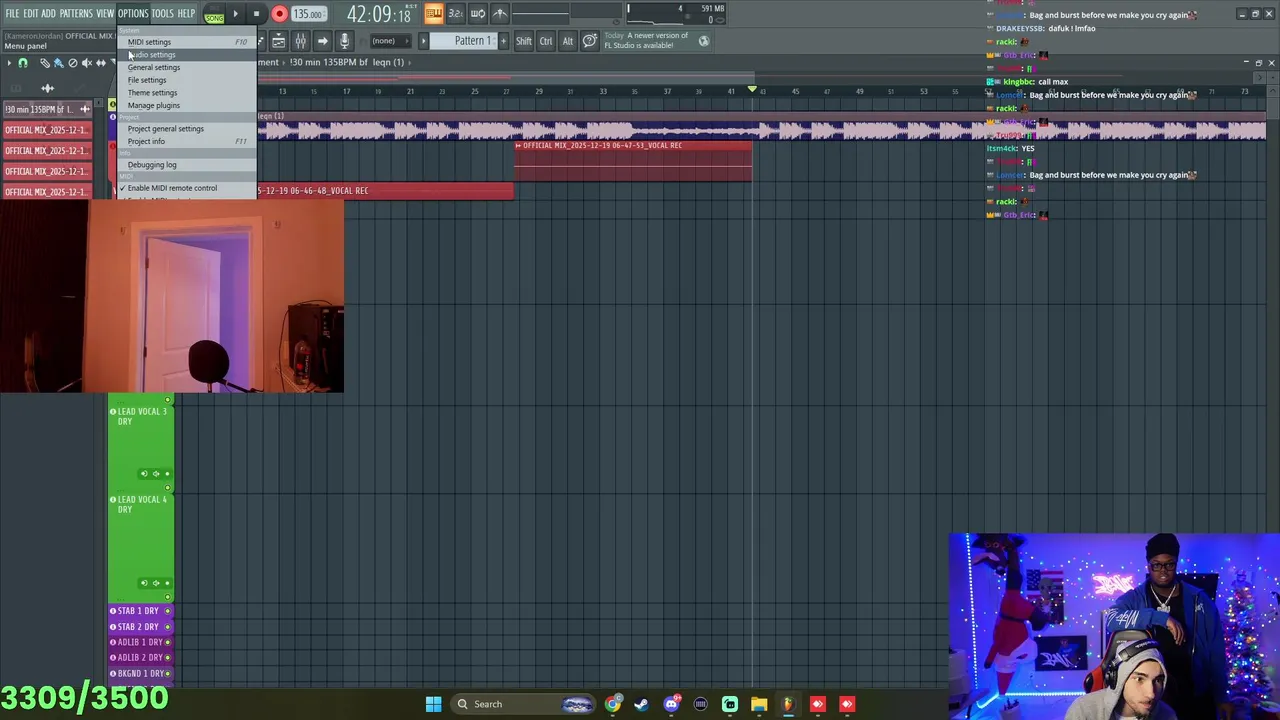Toggle the metronome icon

tap(500, 13)
